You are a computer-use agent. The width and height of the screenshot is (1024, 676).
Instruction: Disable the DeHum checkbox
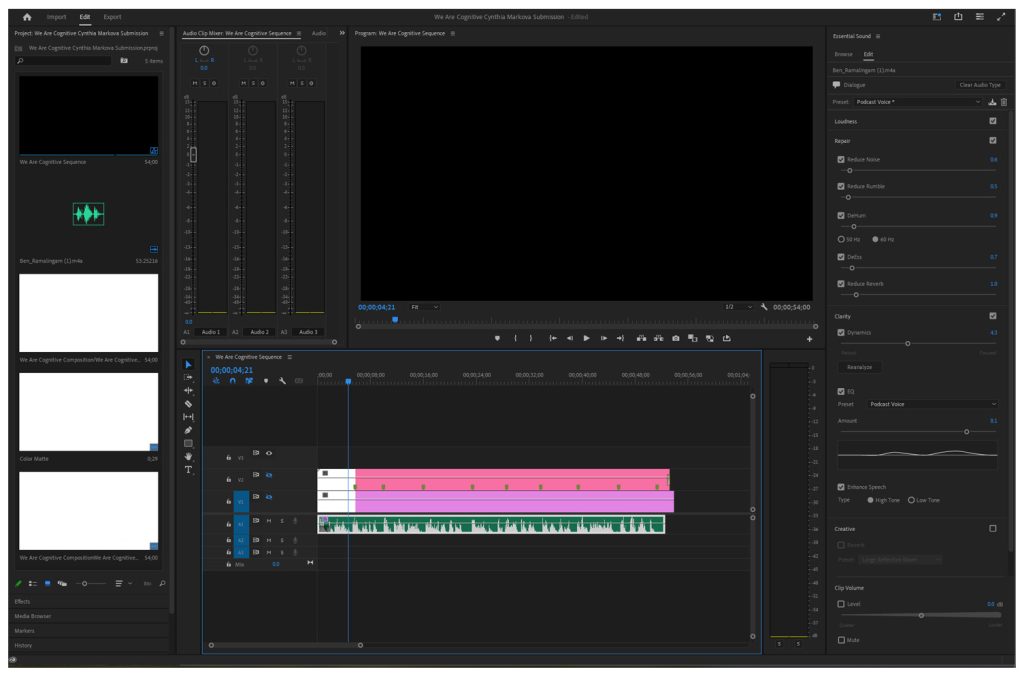841,215
